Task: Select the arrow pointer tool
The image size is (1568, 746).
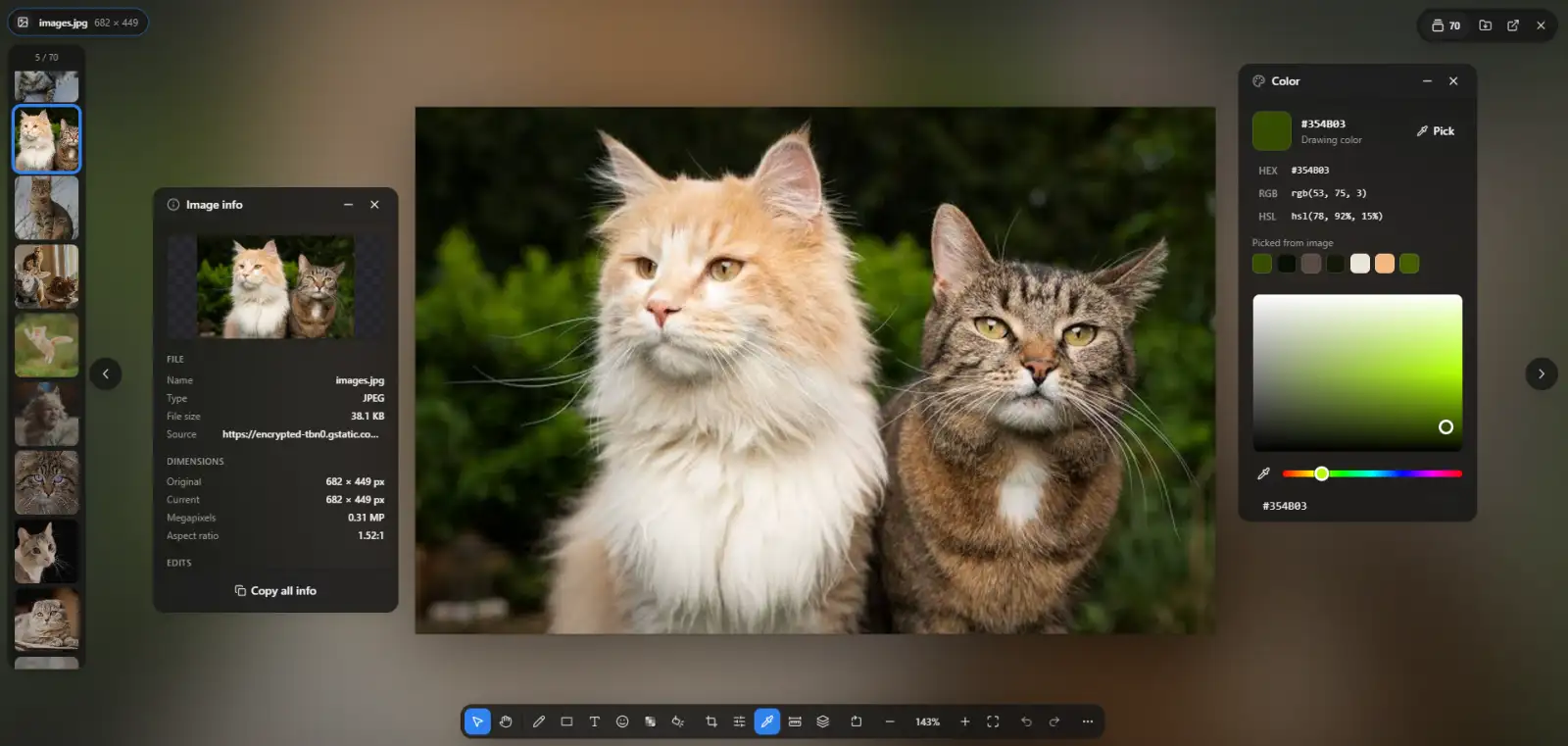Action: [x=477, y=721]
